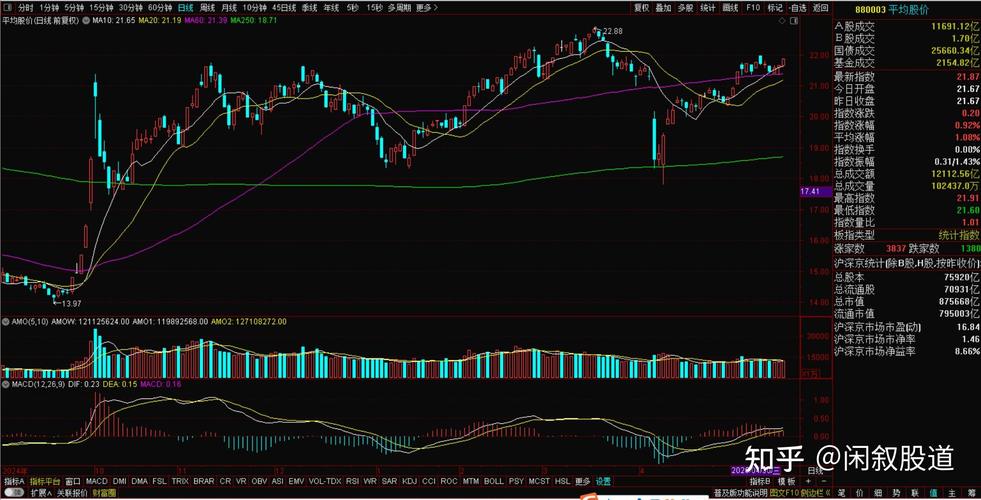The height and width of the screenshot is (500, 981).
Task: Expand the 模板 template menu
Action: (x=787, y=481)
